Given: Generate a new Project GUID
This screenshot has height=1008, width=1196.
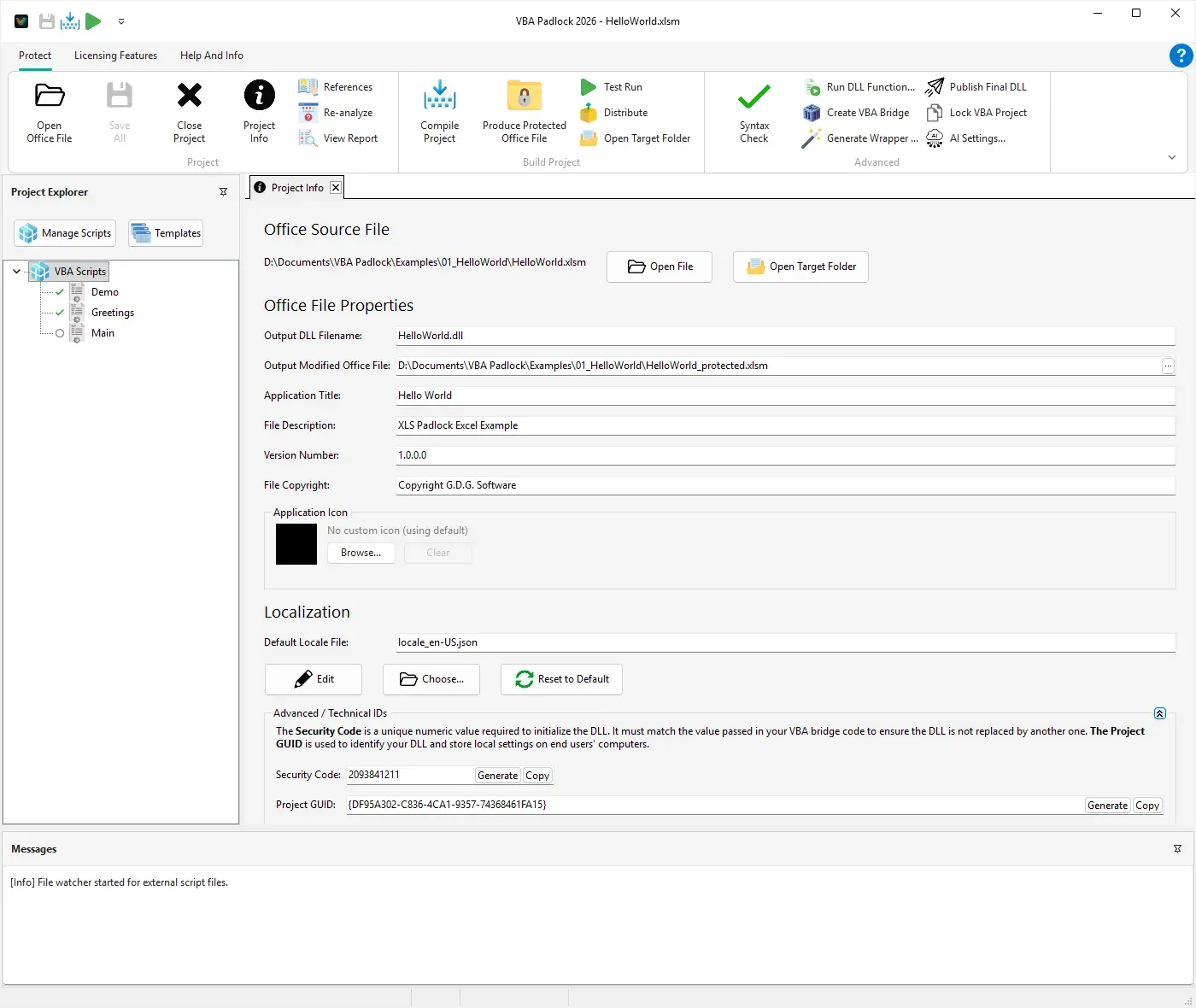Looking at the screenshot, I should 1107,806.
